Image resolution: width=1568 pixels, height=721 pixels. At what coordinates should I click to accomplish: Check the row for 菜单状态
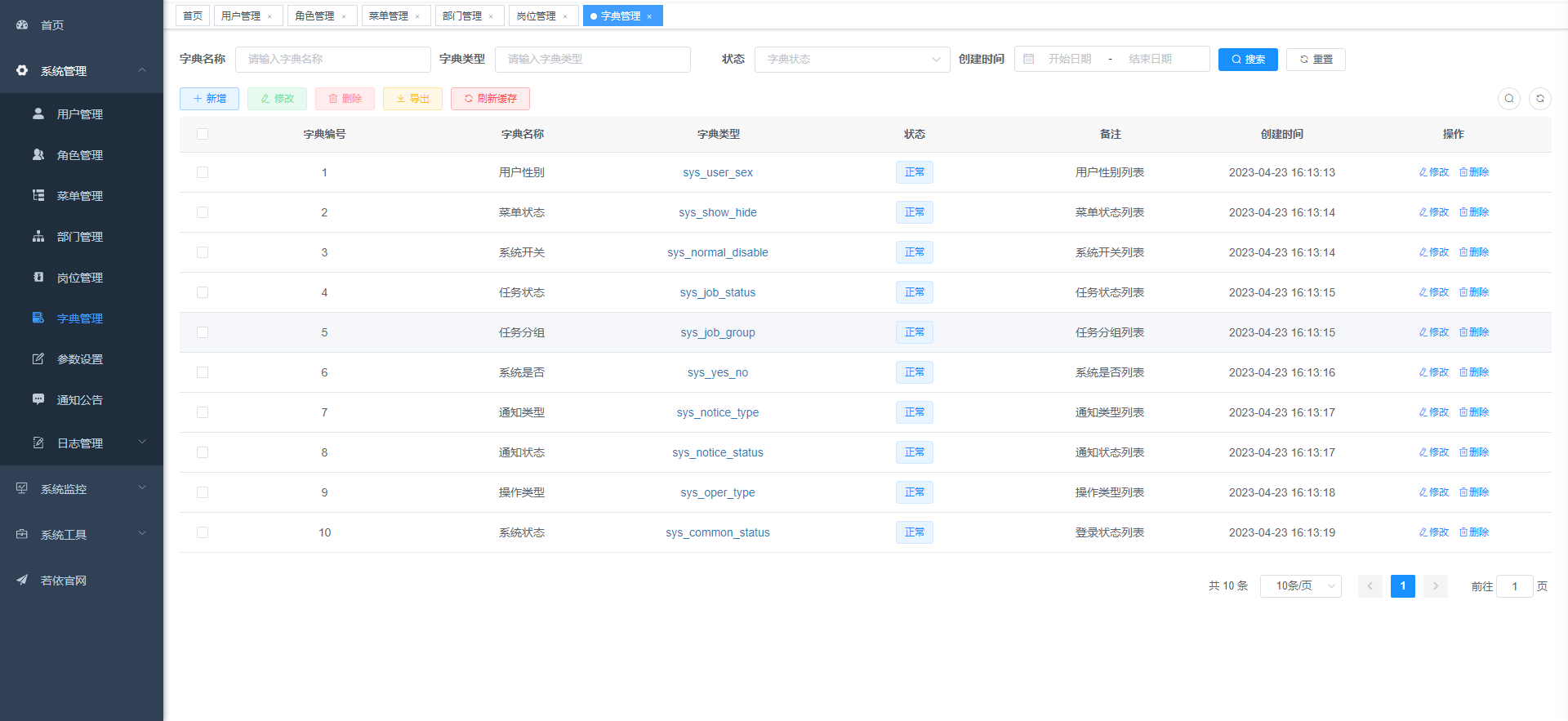click(x=203, y=212)
